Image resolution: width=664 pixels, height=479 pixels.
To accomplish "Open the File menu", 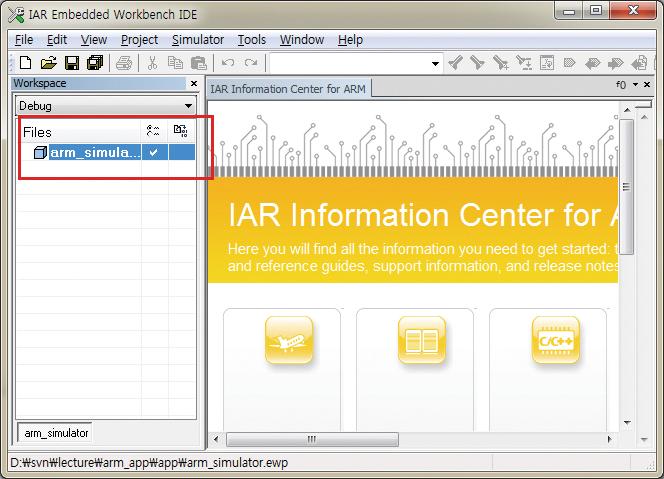I will point(24,40).
